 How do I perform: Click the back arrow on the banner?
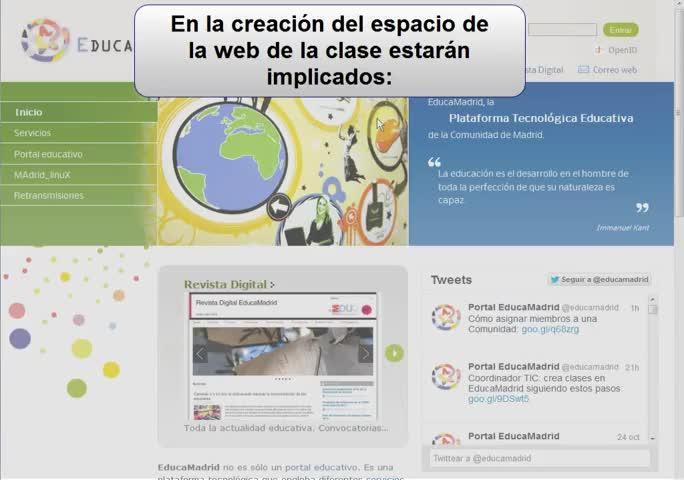coord(279,207)
